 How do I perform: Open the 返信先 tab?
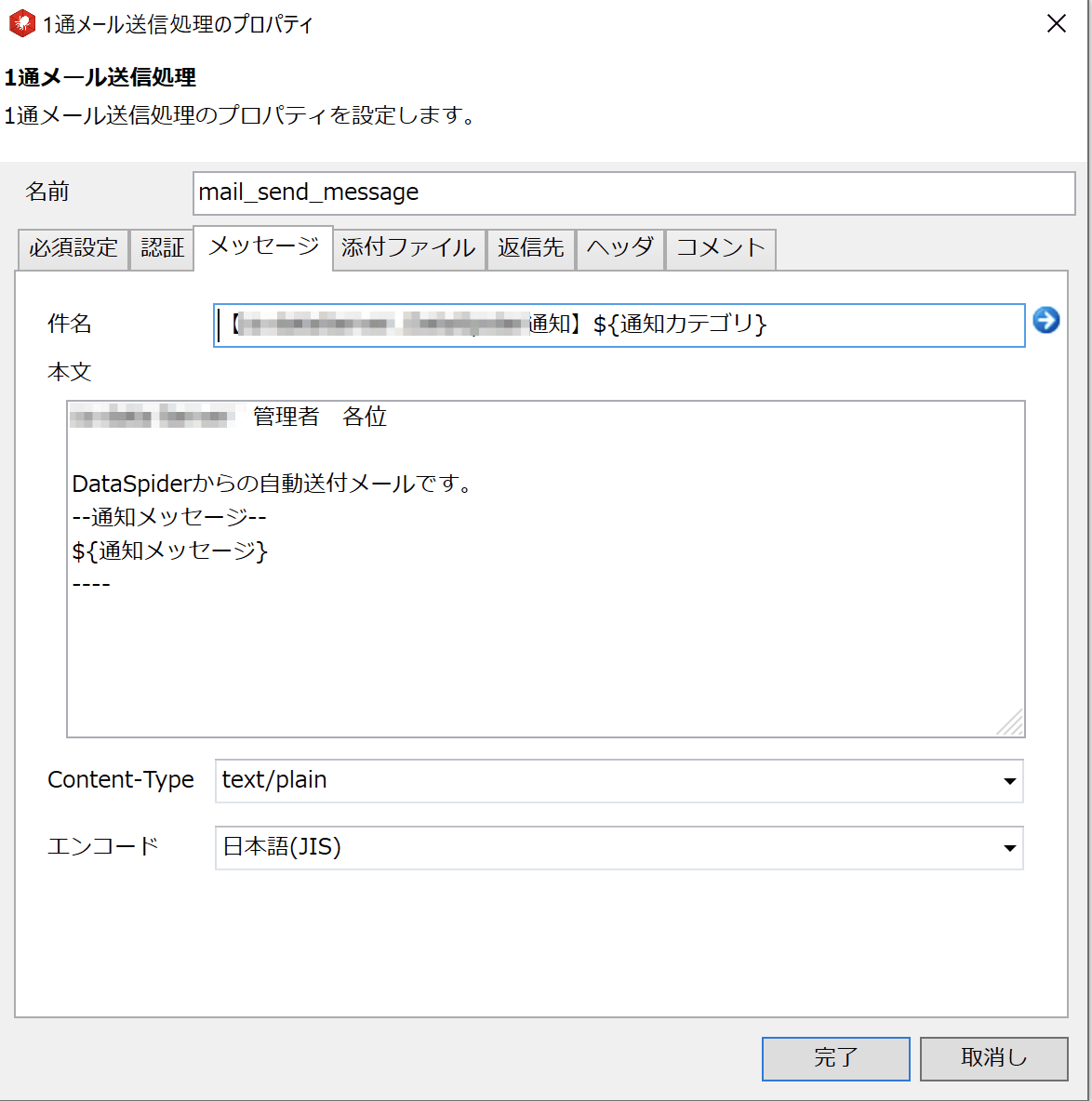(x=531, y=248)
